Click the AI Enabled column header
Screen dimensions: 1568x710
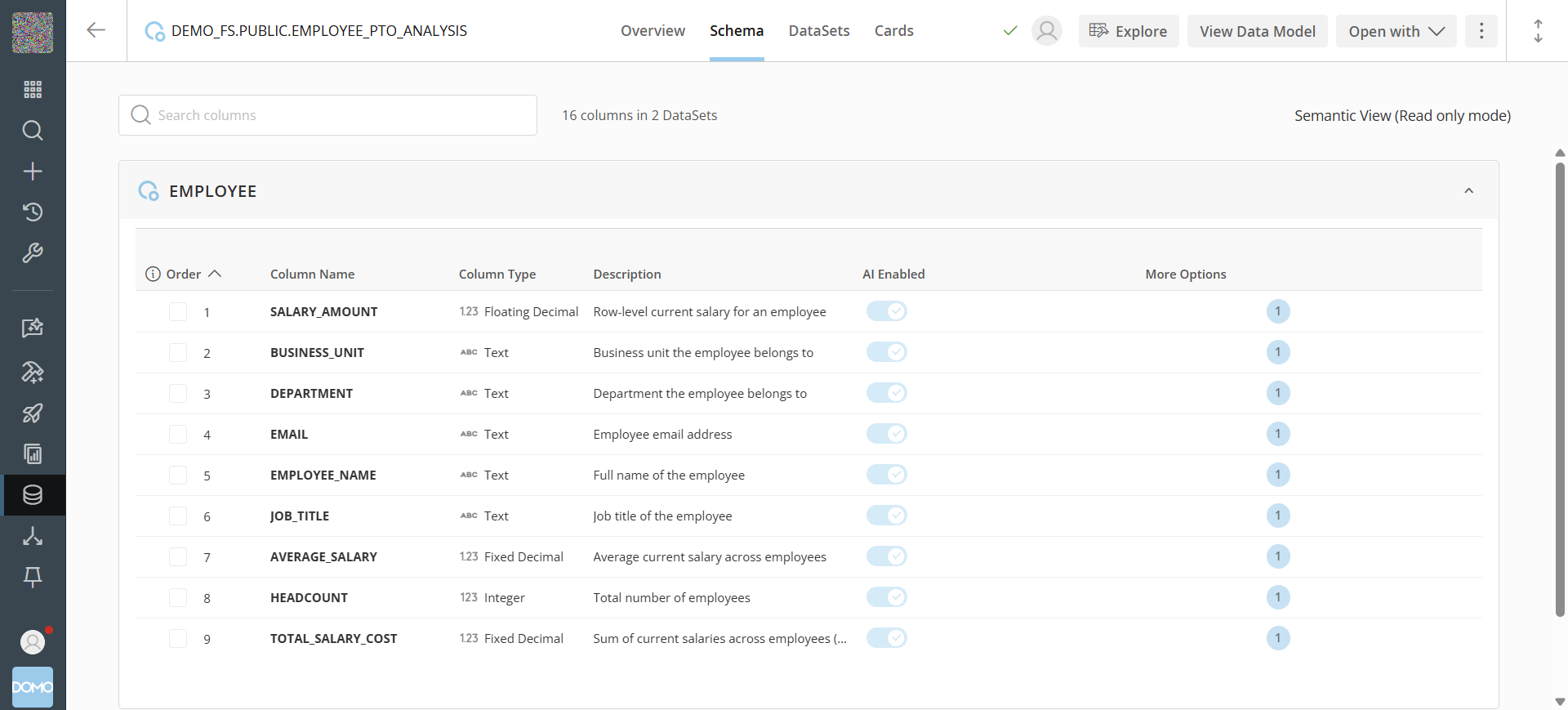click(893, 274)
